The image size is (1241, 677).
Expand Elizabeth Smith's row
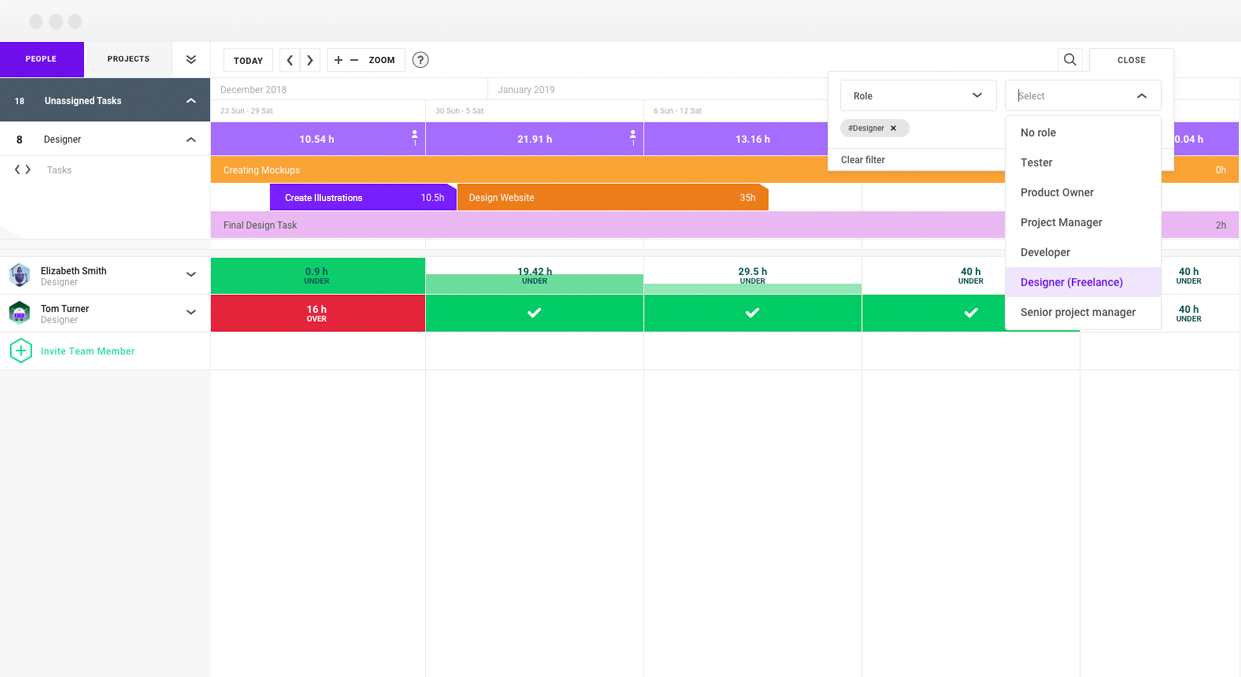[191, 275]
